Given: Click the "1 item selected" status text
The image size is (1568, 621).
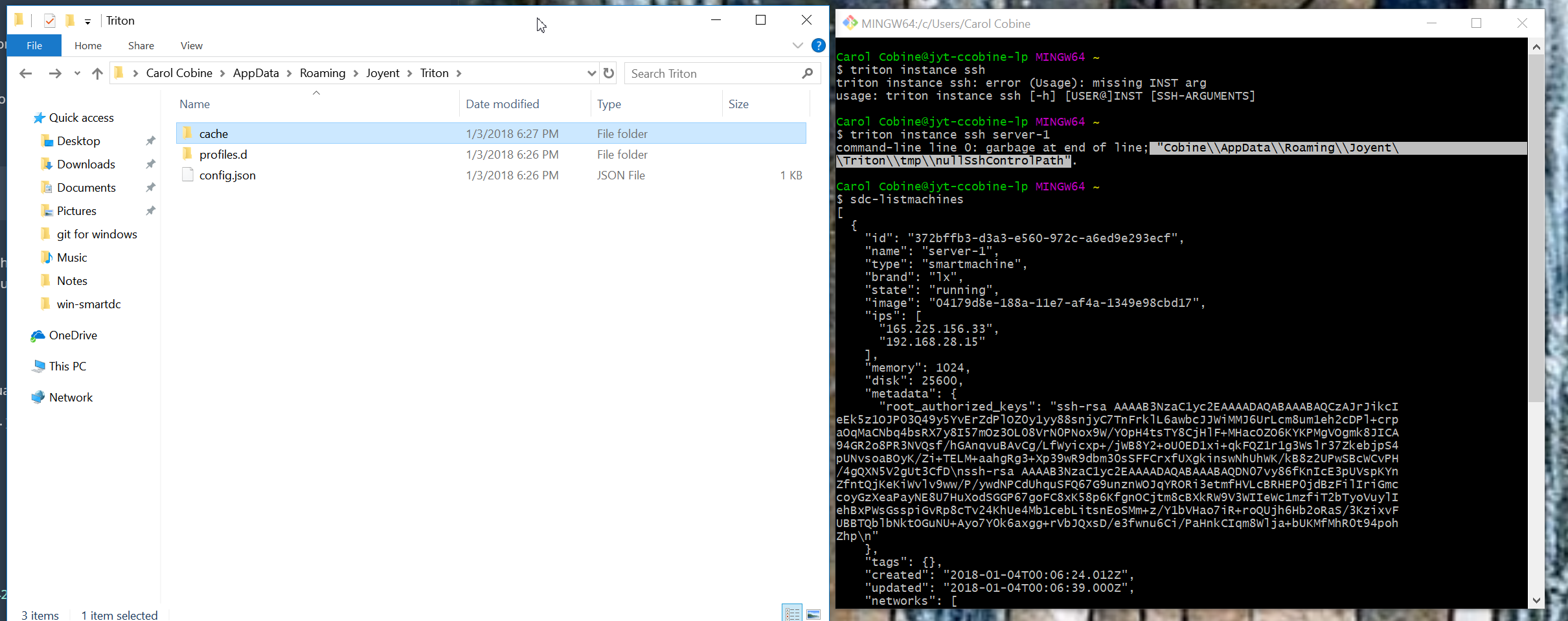Looking at the screenshot, I should [120, 615].
